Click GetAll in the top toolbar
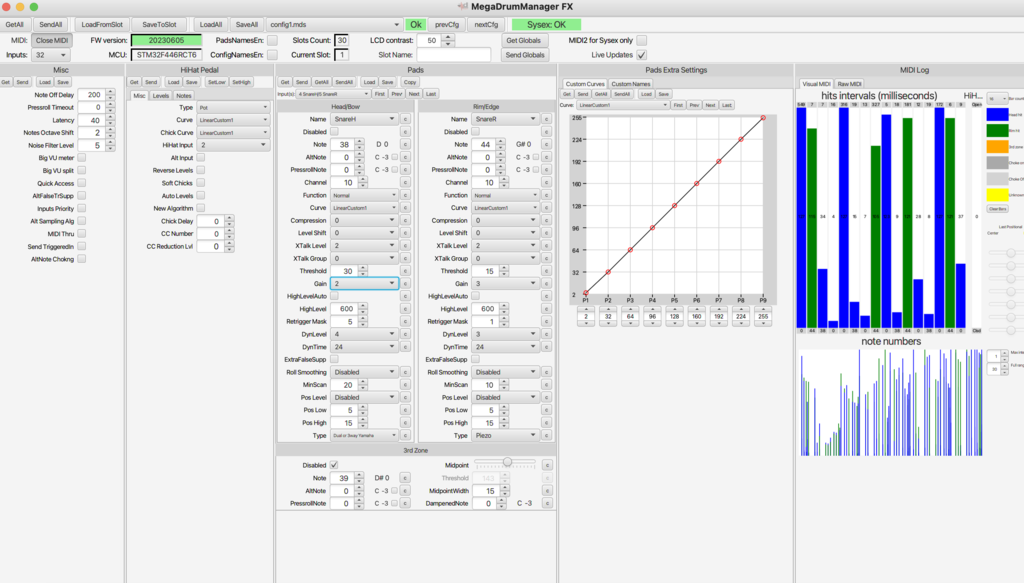 coord(14,25)
